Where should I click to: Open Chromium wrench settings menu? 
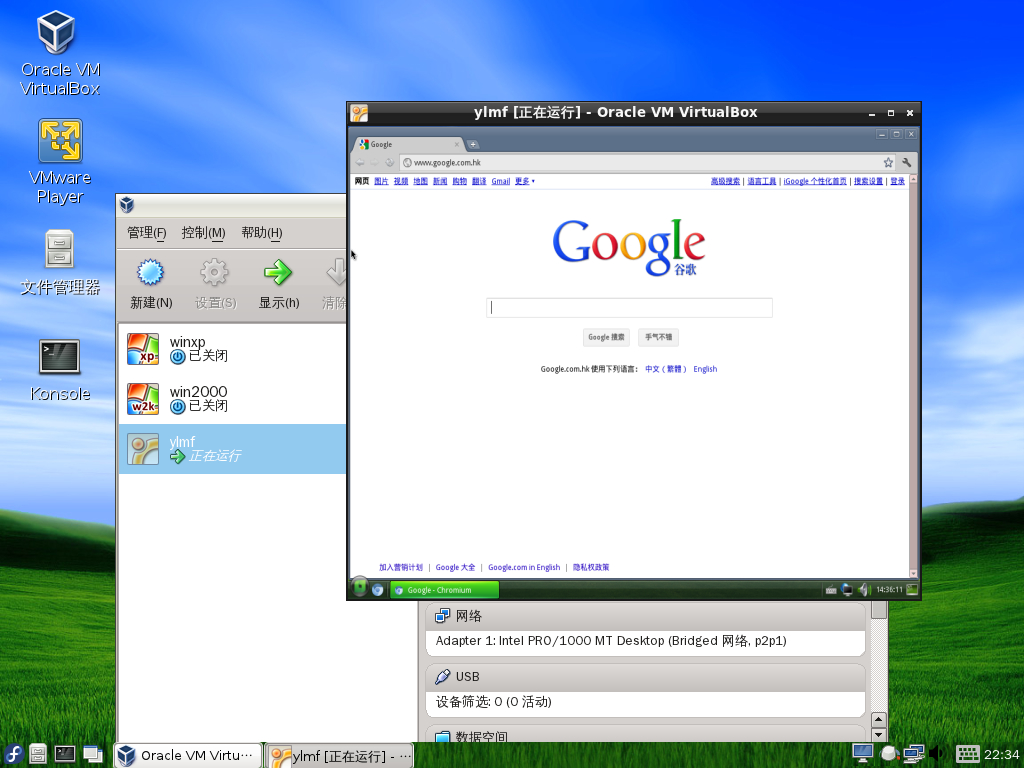(906, 163)
